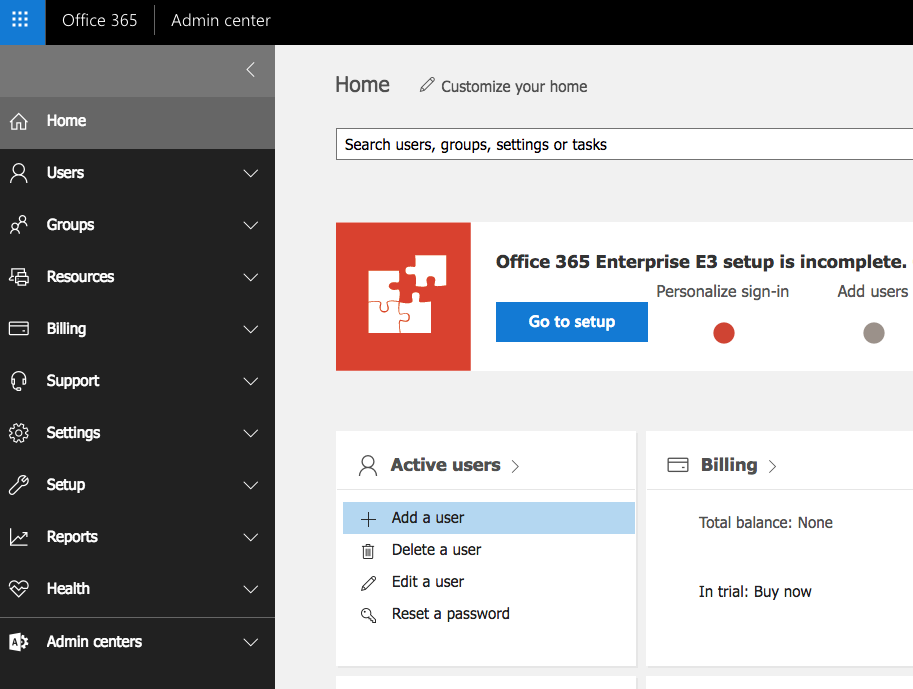Click the Support headset icon
This screenshot has width=913, height=689.
pyautogui.click(x=19, y=381)
